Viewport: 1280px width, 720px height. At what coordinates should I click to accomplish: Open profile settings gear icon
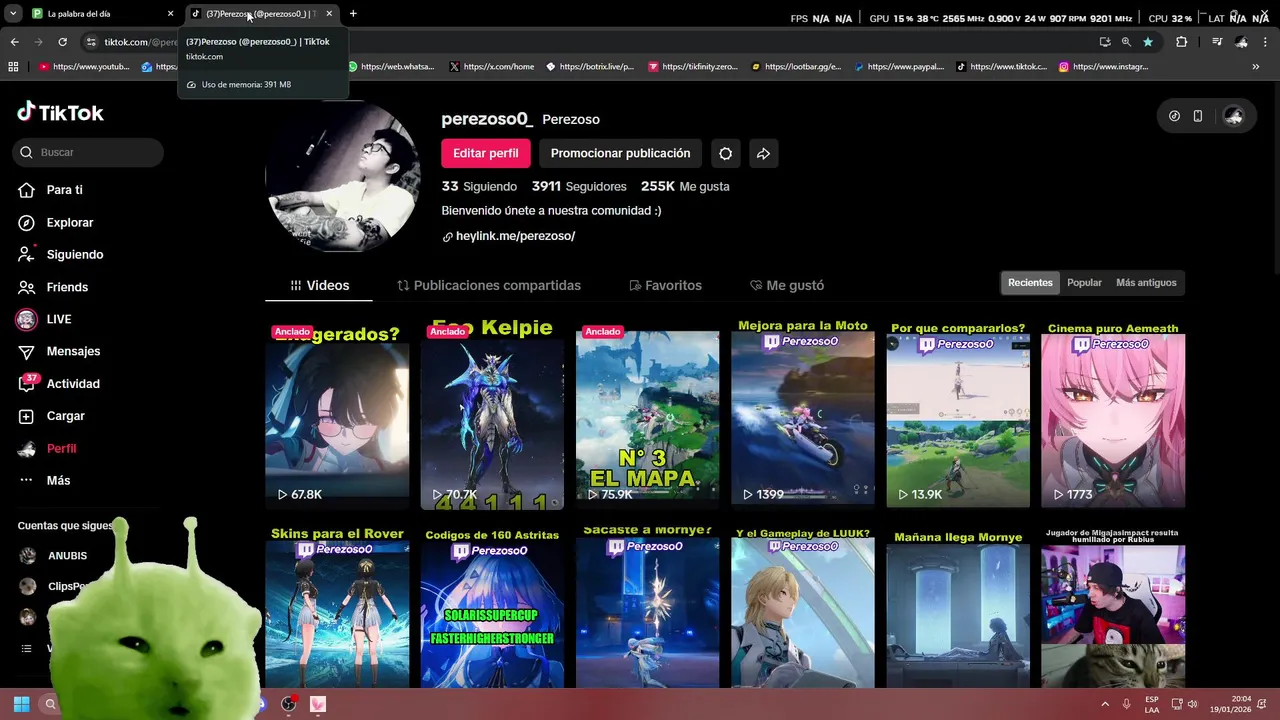pyautogui.click(x=725, y=153)
